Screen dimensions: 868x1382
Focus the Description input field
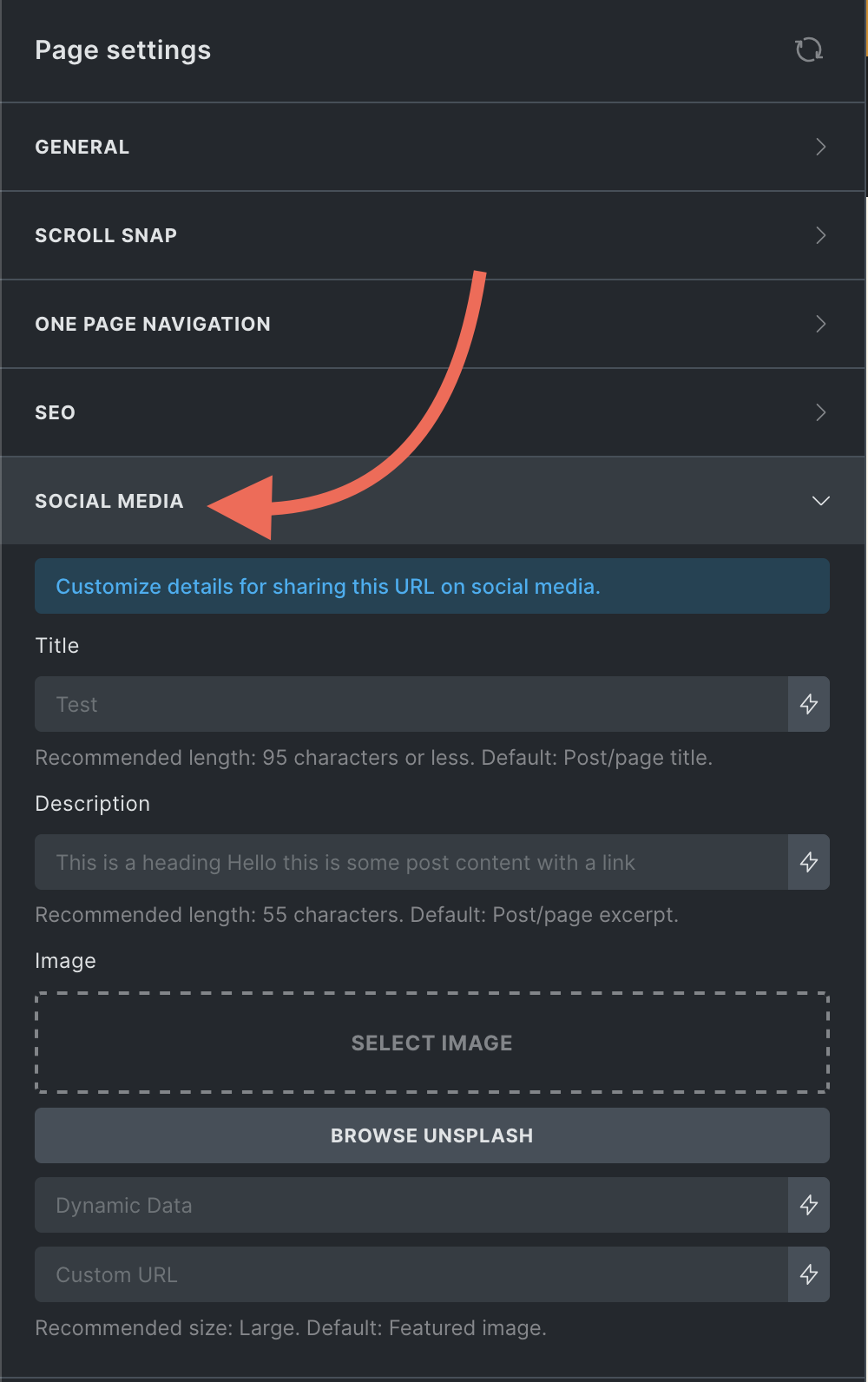pyautogui.click(x=411, y=862)
